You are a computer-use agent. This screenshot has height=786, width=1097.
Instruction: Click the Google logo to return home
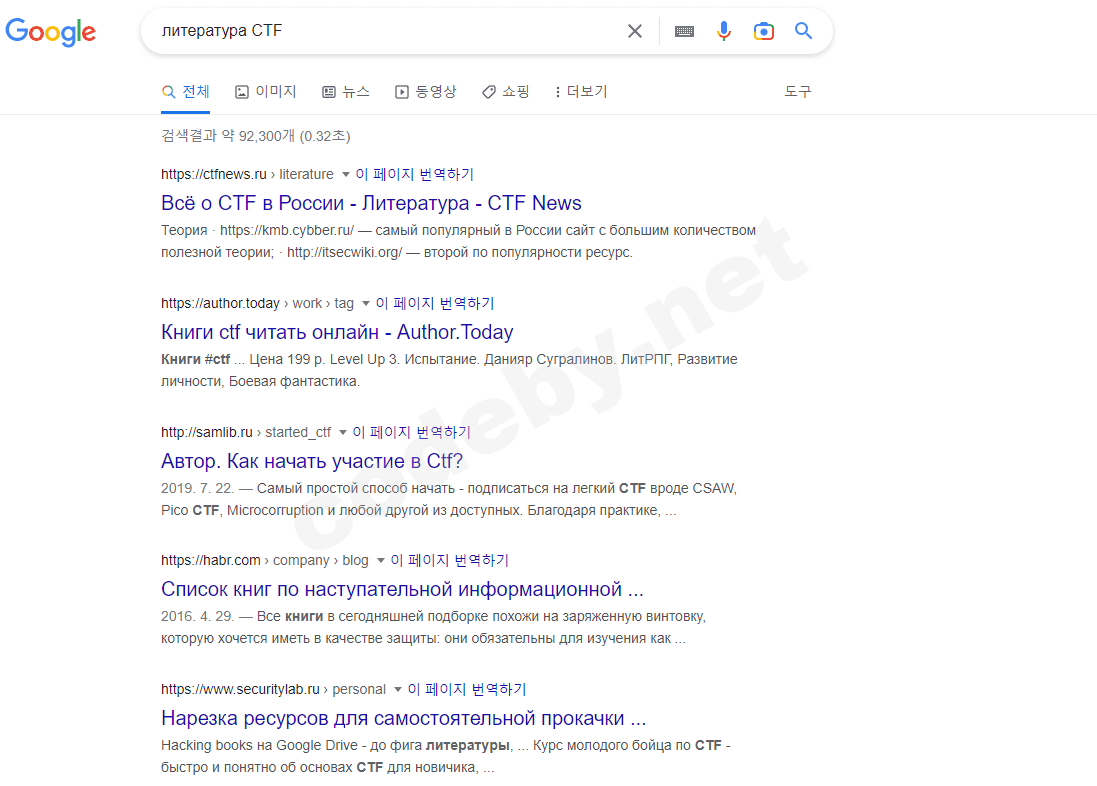pyautogui.click(x=50, y=32)
